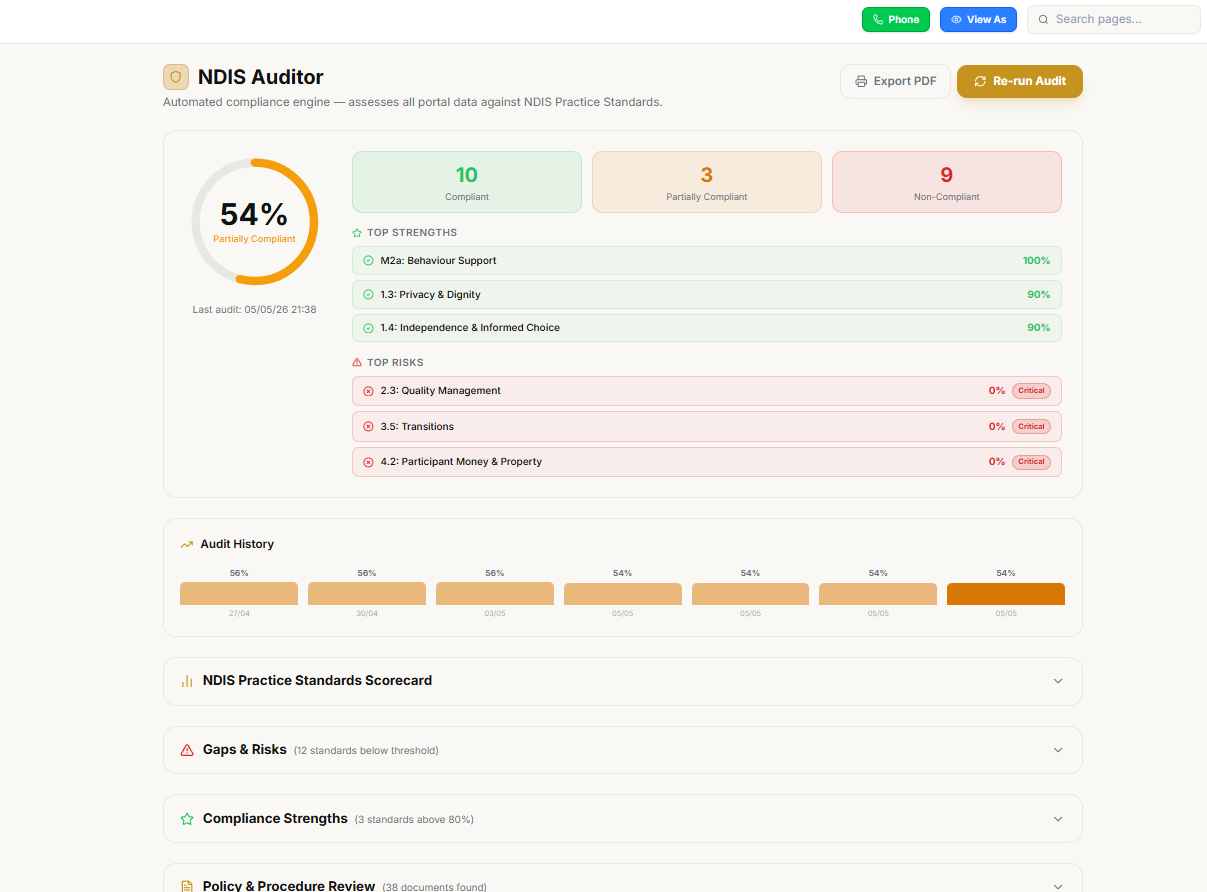The image size is (1207, 892).
Task: Click Critical badge on 4.2: Participant Money & Property
Action: pyautogui.click(x=1031, y=462)
